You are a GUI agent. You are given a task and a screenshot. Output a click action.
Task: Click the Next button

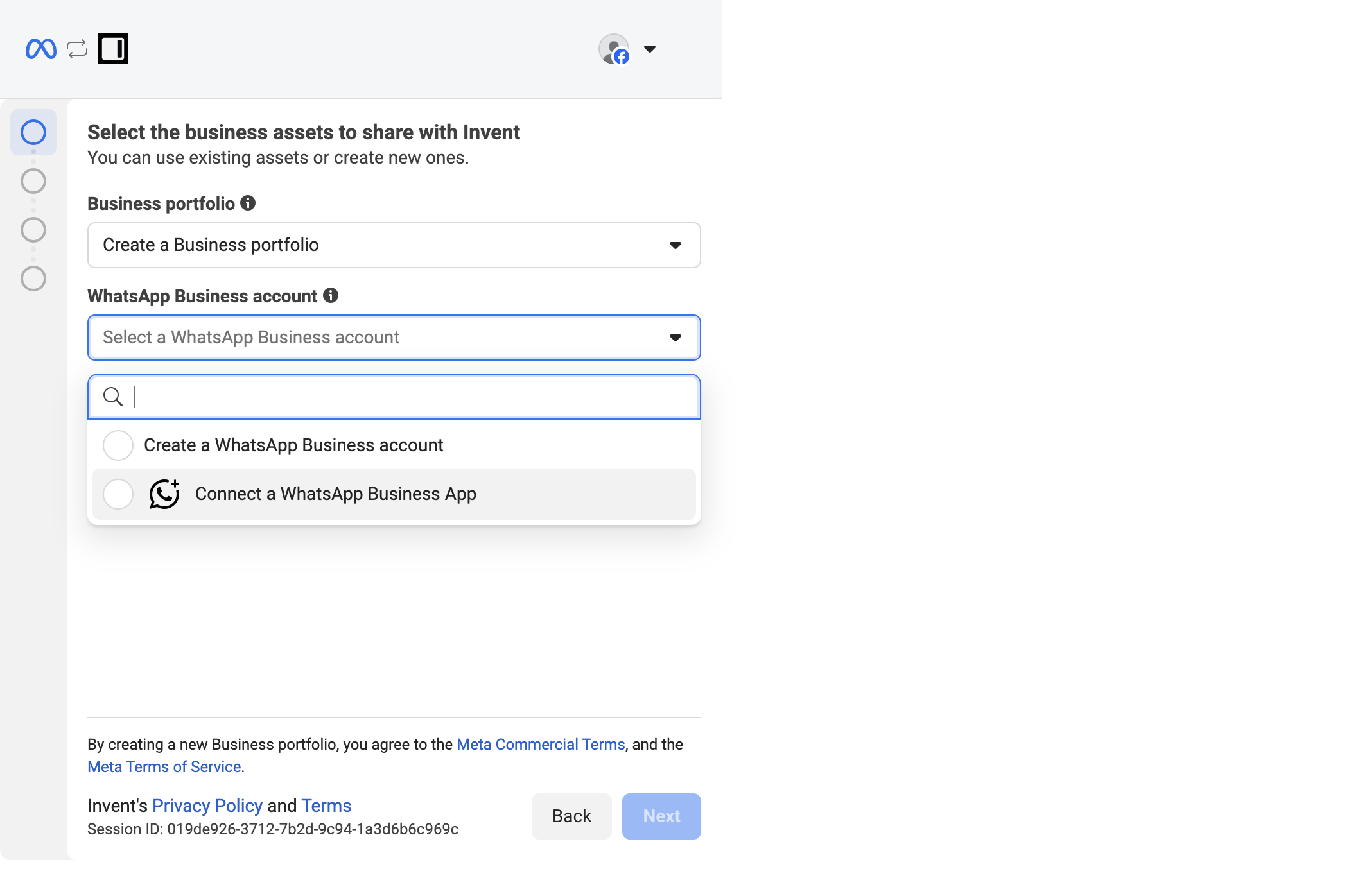(x=661, y=816)
